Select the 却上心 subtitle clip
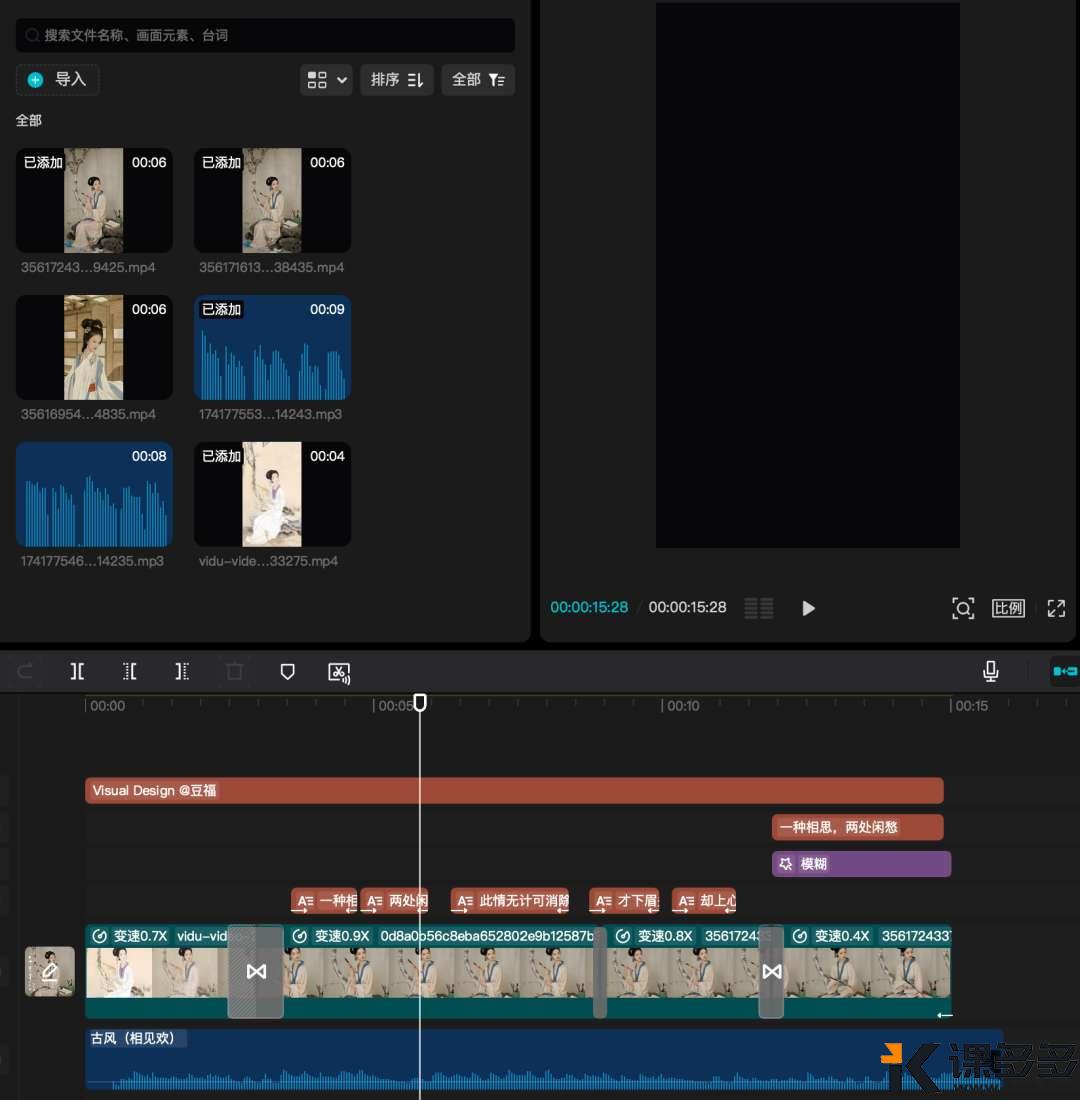The image size is (1080, 1100). click(704, 901)
